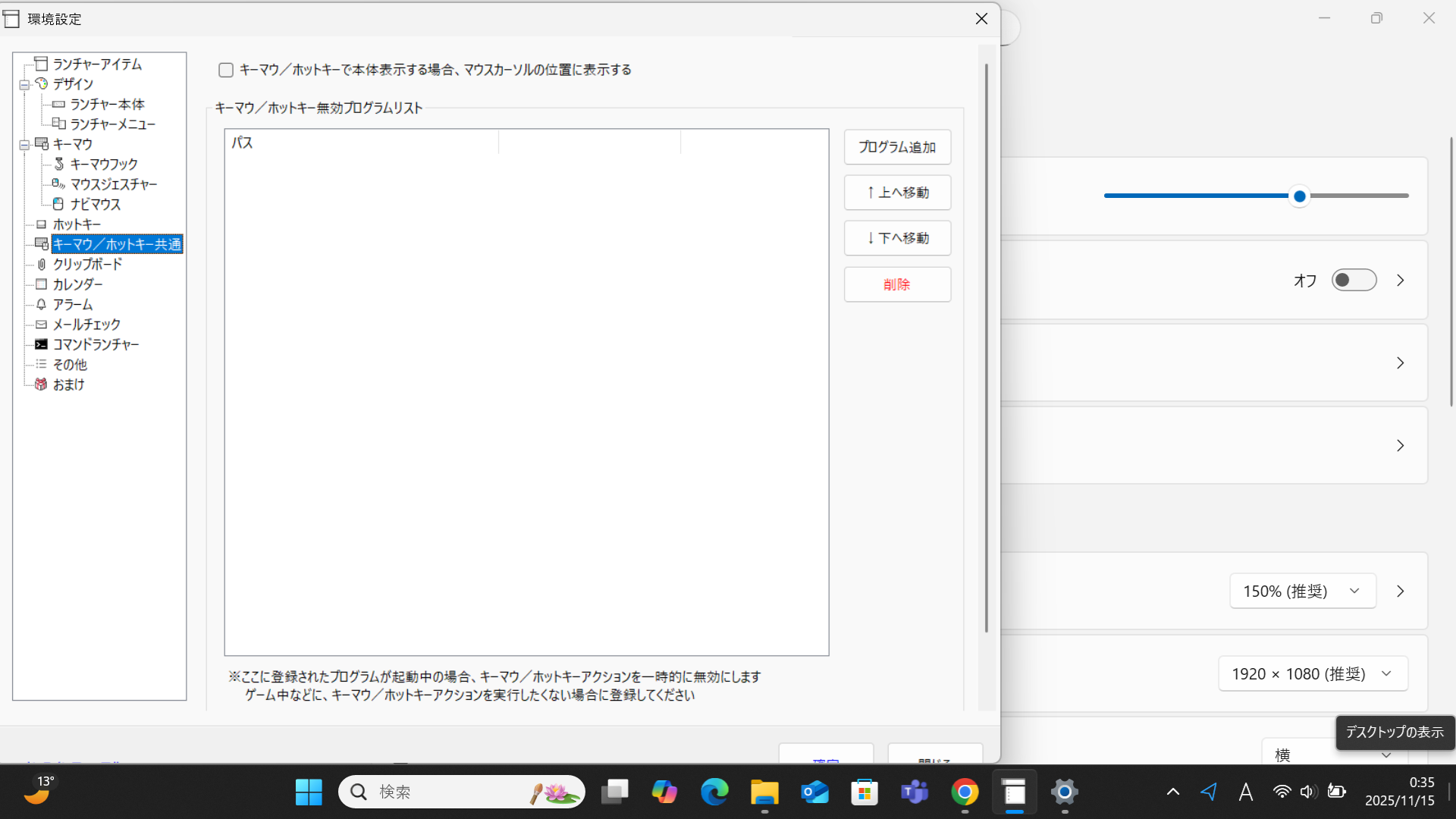Click the Command Launcher terminal icon
This screenshot has width=1456, height=819.
42,344
